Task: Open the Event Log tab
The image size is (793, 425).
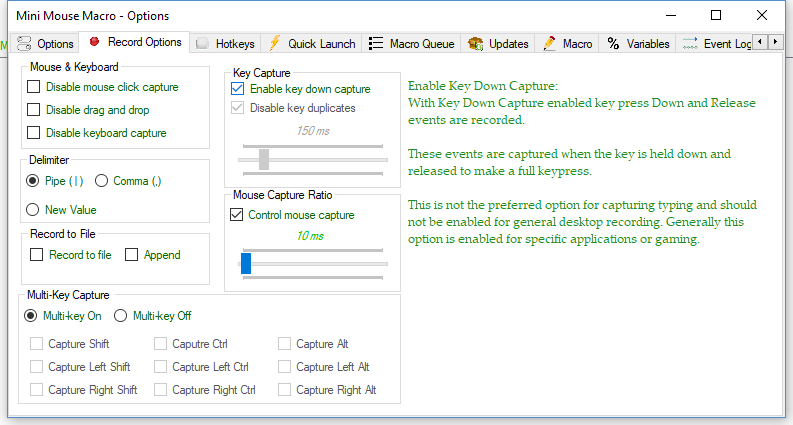Action: [715, 44]
